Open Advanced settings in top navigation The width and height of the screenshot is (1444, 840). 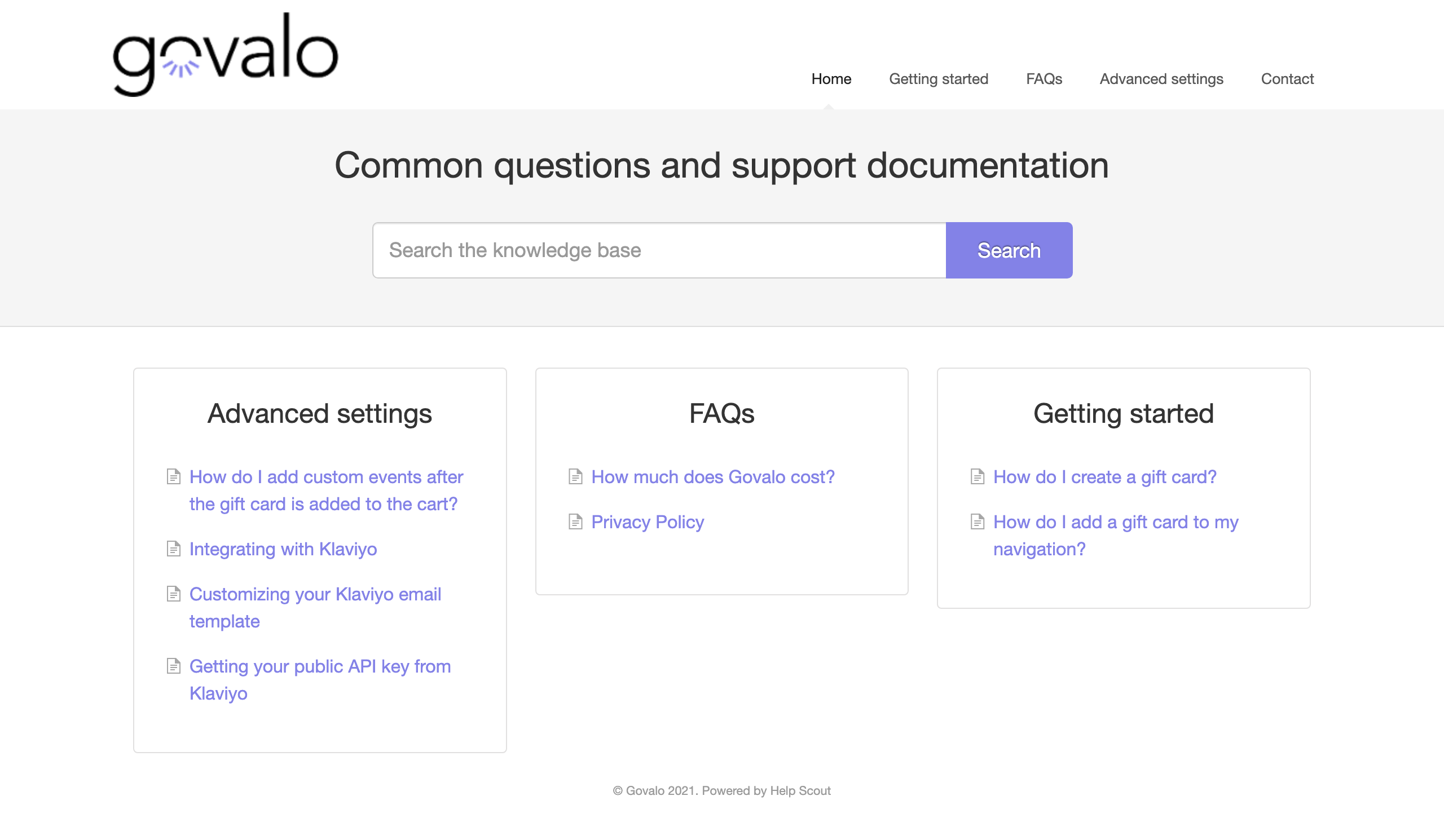[x=1161, y=79]
